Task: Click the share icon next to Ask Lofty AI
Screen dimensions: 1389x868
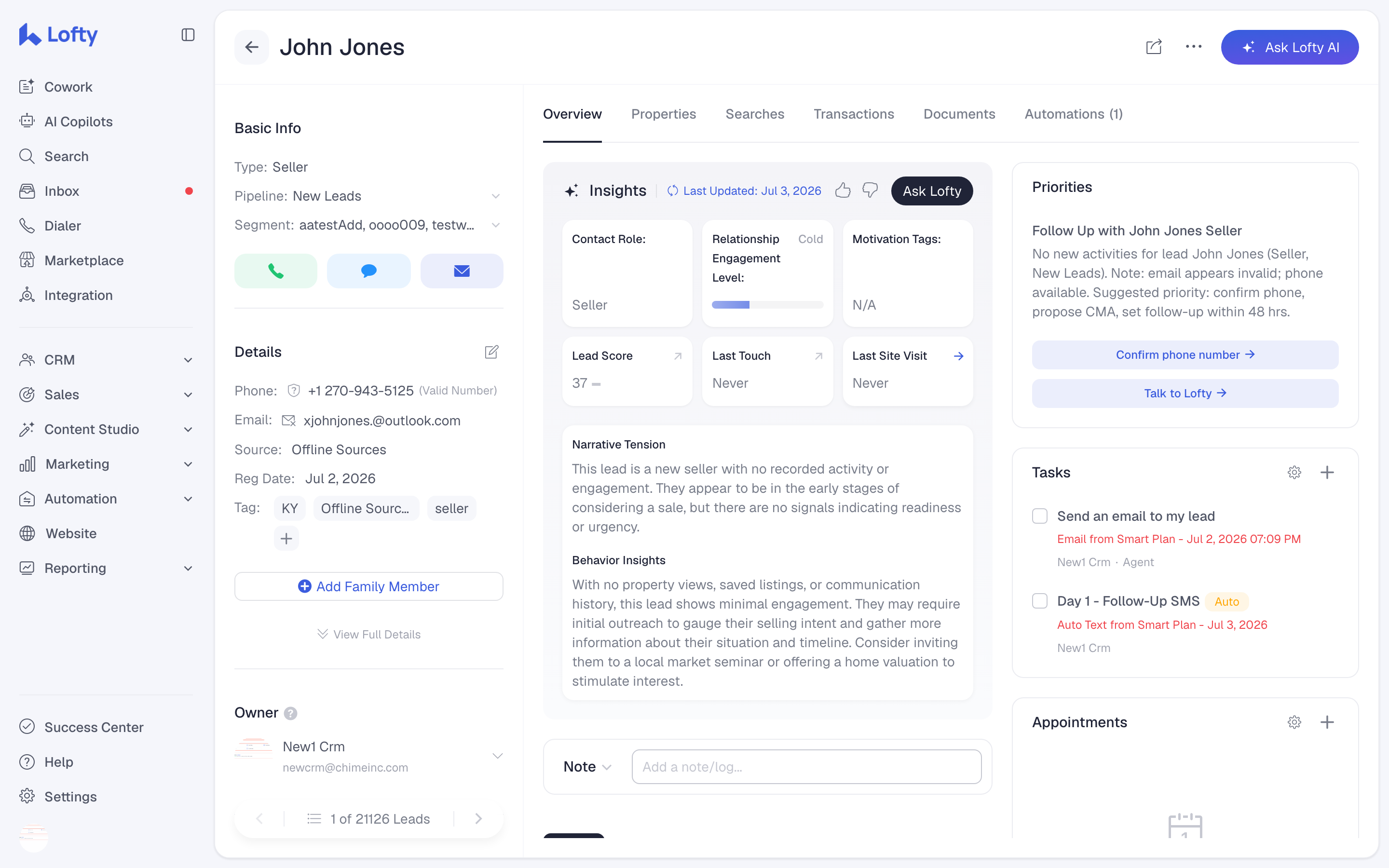Action: (x=1154, y=47)
